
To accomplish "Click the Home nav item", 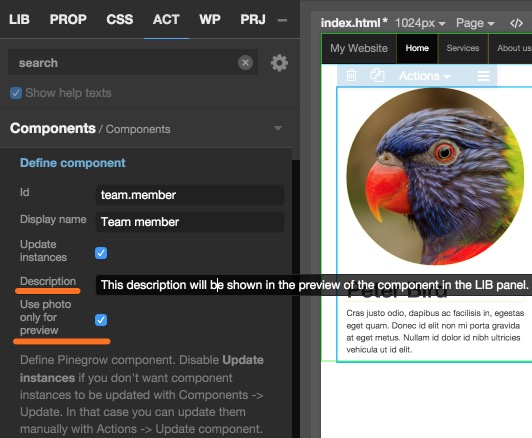I will [417, 48].
